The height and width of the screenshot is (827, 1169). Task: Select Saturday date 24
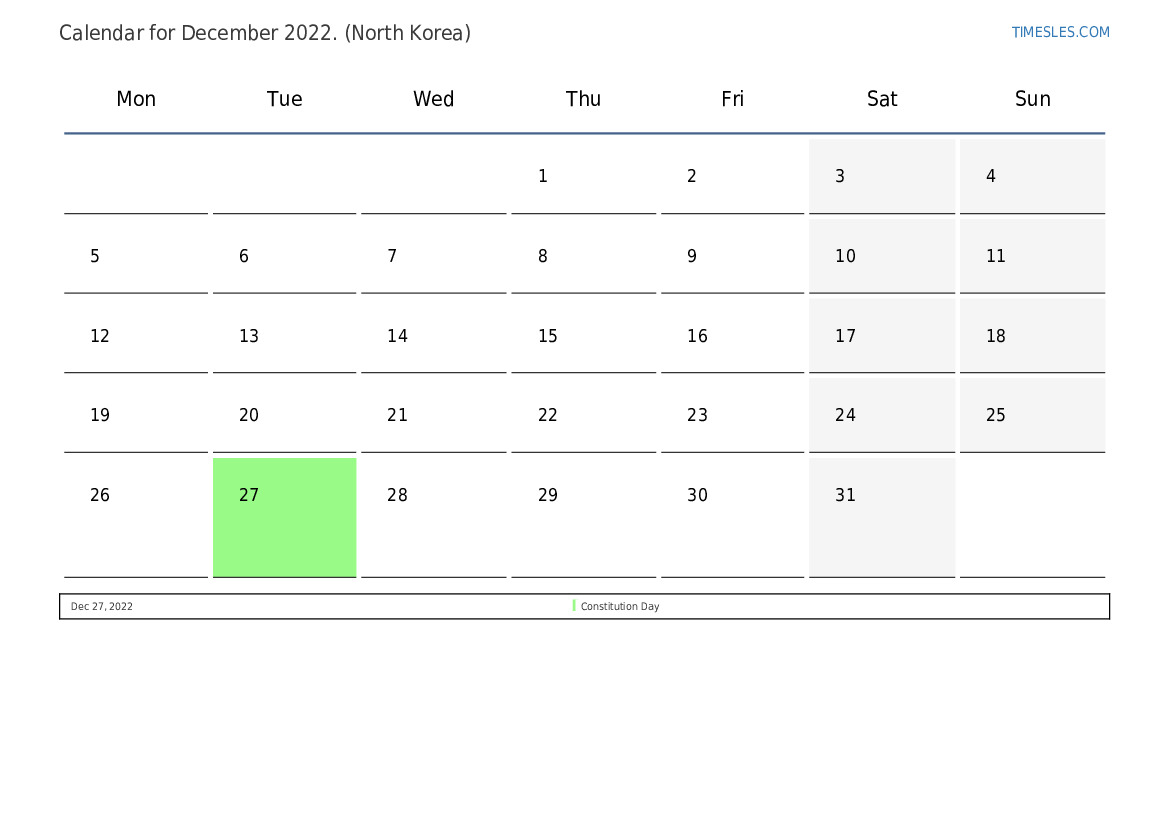(882, 415)
